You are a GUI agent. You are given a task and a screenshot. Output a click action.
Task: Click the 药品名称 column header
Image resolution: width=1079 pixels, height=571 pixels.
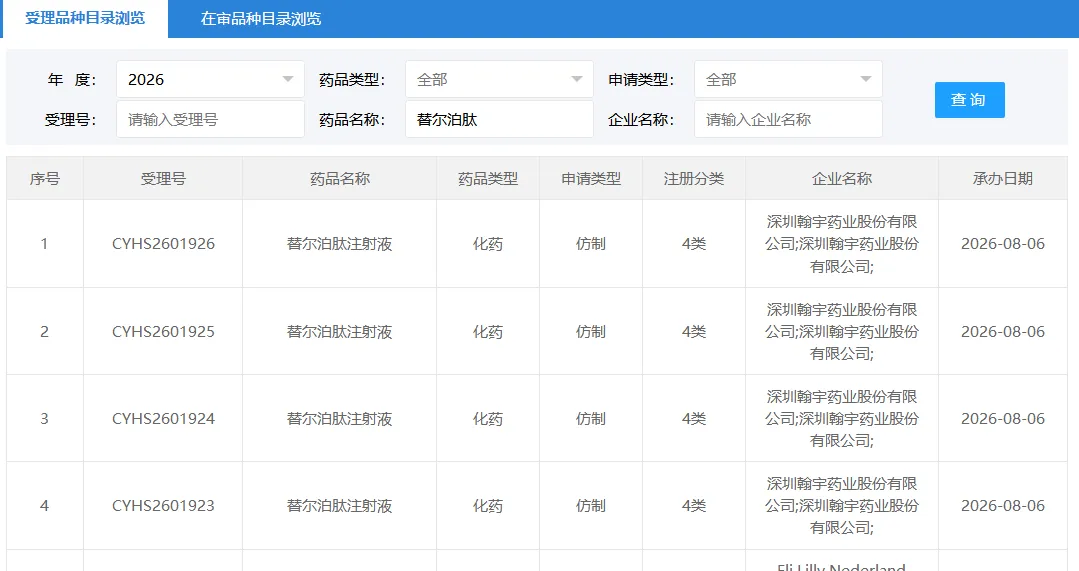pyautogui.click(x=339, y=179)
